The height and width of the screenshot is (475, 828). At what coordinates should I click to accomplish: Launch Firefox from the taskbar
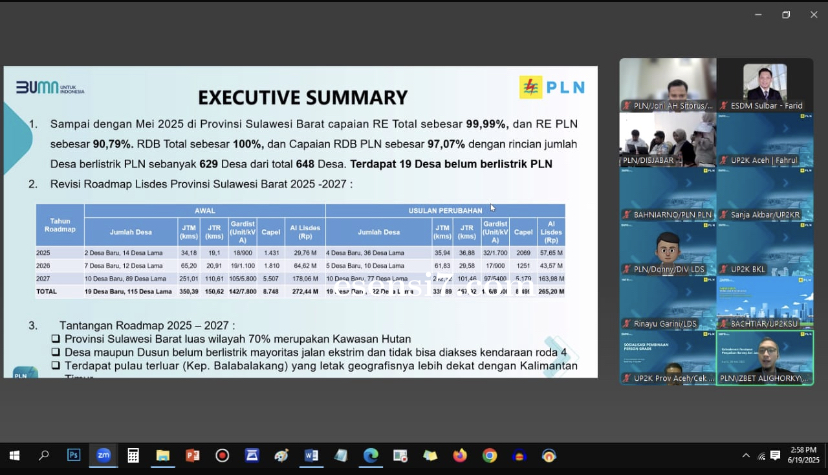459,455
